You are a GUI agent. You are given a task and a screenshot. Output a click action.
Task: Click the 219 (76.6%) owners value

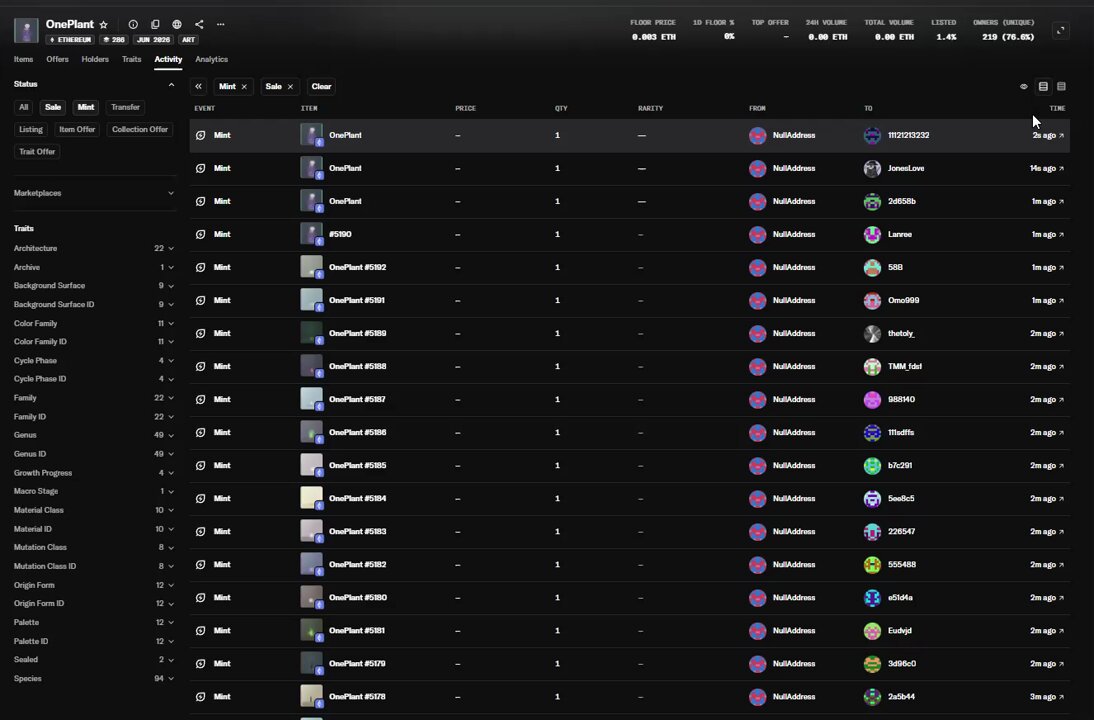(x=1007, y=37)
